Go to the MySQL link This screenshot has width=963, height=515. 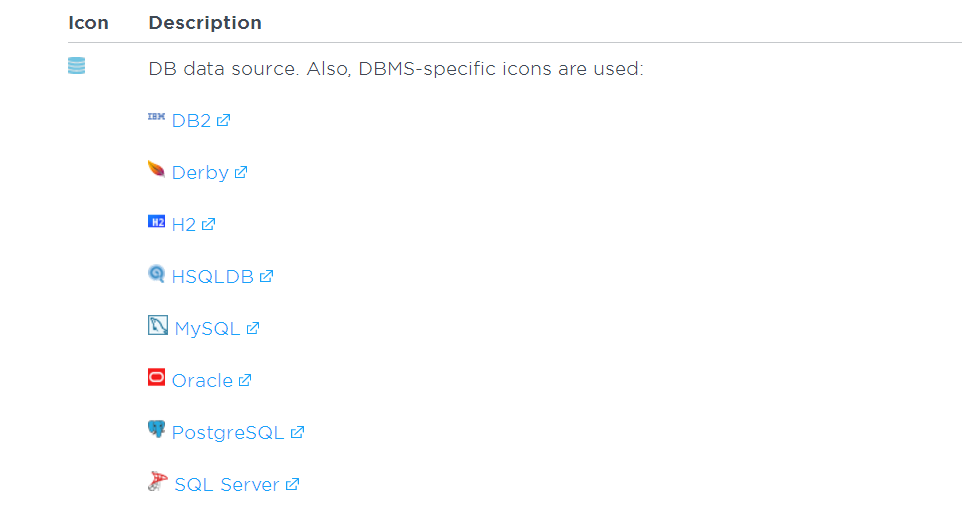pyautogui.click(x=207, y=329)
